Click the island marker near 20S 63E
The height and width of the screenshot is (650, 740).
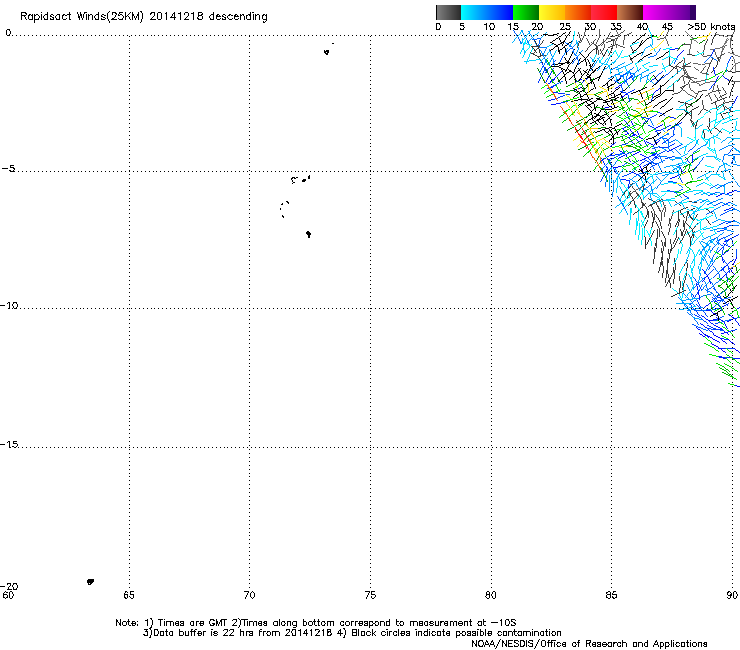click(x=90, y=582)
